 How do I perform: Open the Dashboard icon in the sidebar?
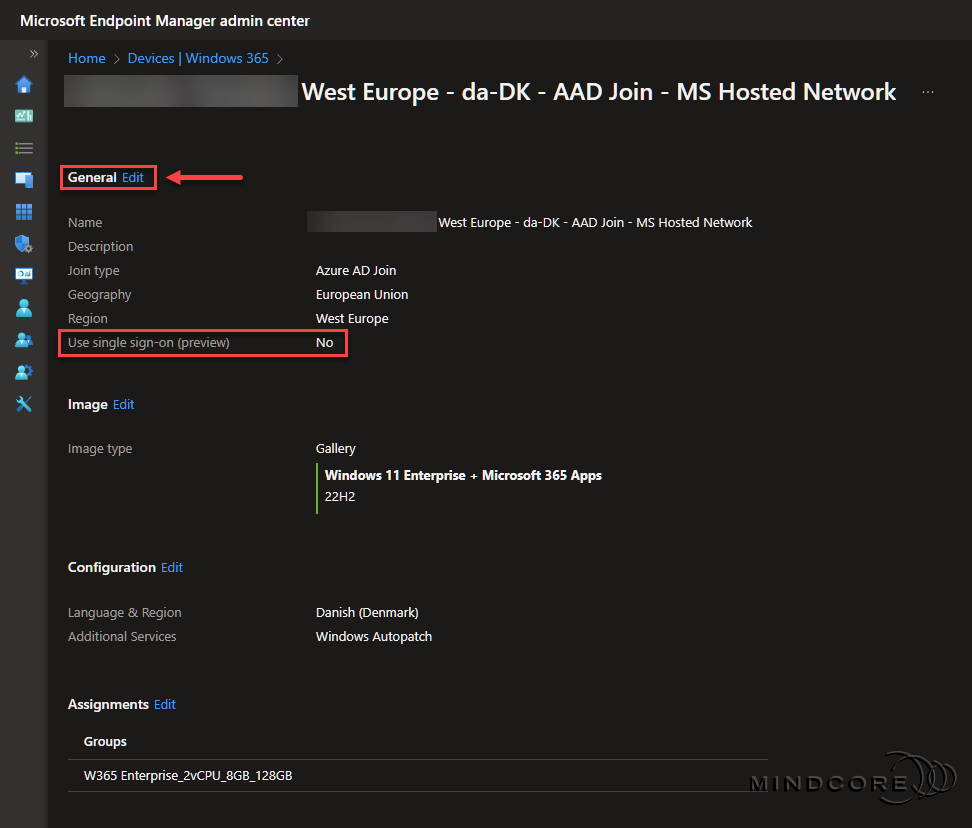click(x=24, y=116)
